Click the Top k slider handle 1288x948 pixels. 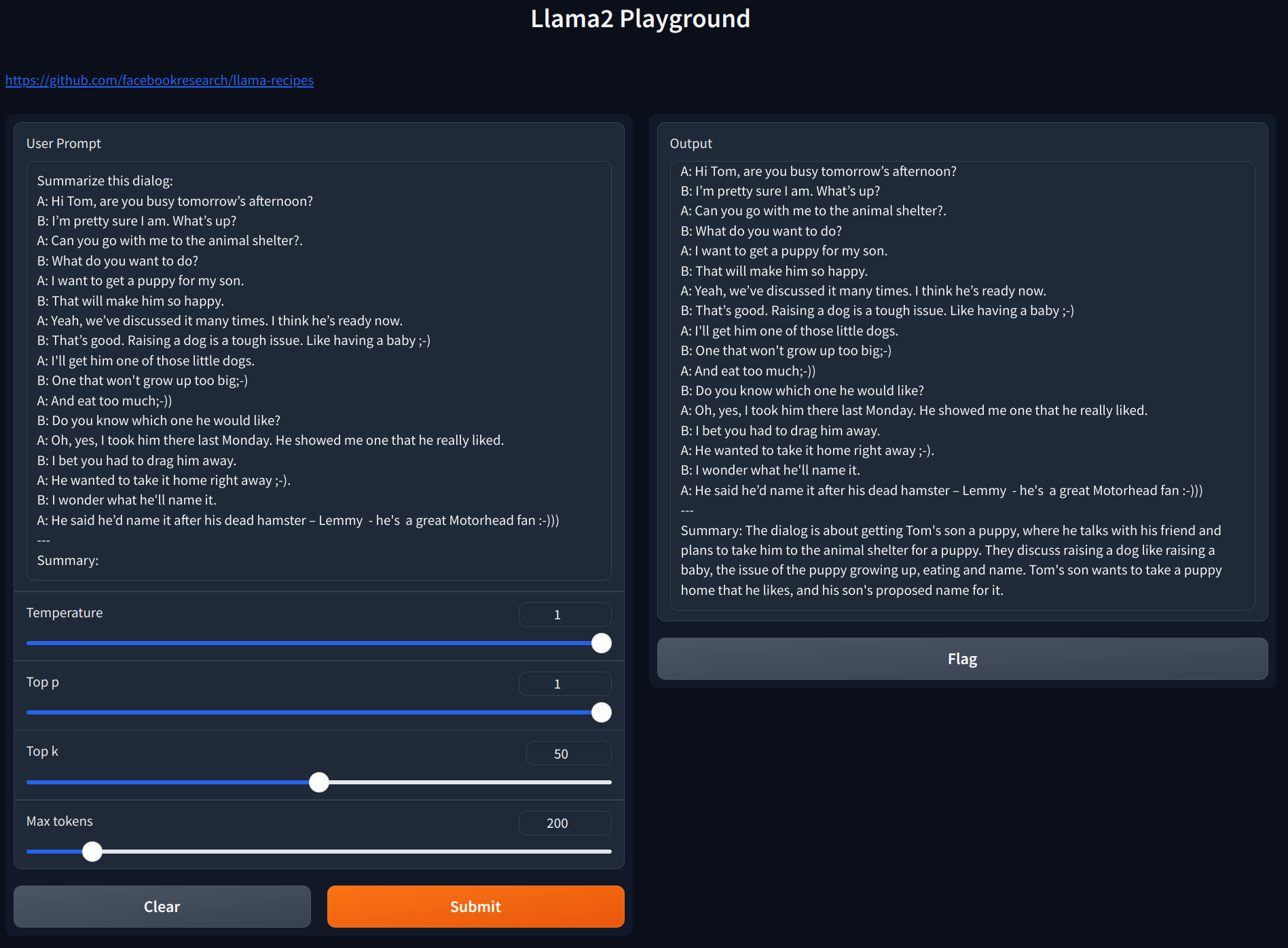(x=319, y=782)
